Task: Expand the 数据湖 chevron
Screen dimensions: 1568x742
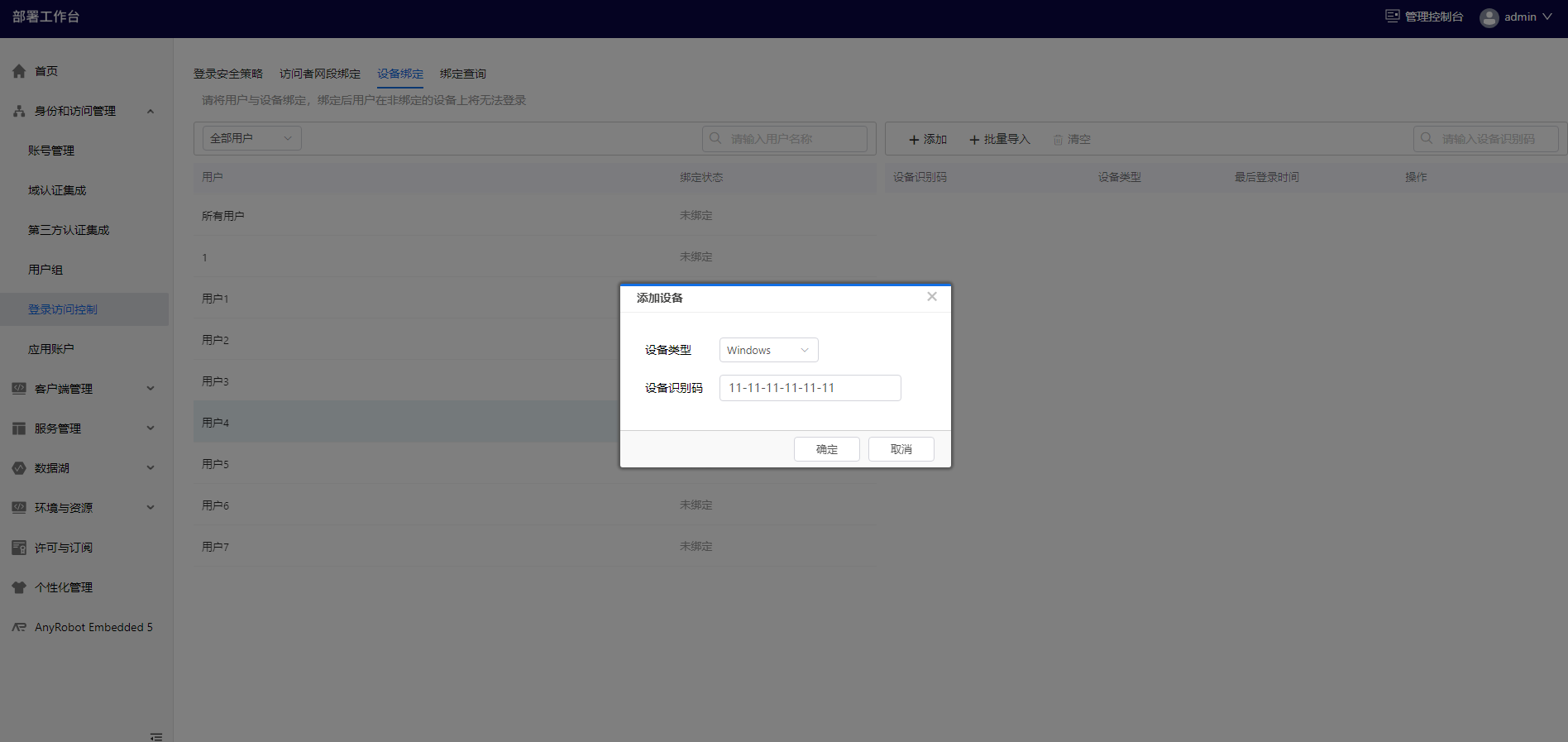Action: pos(151,467)
